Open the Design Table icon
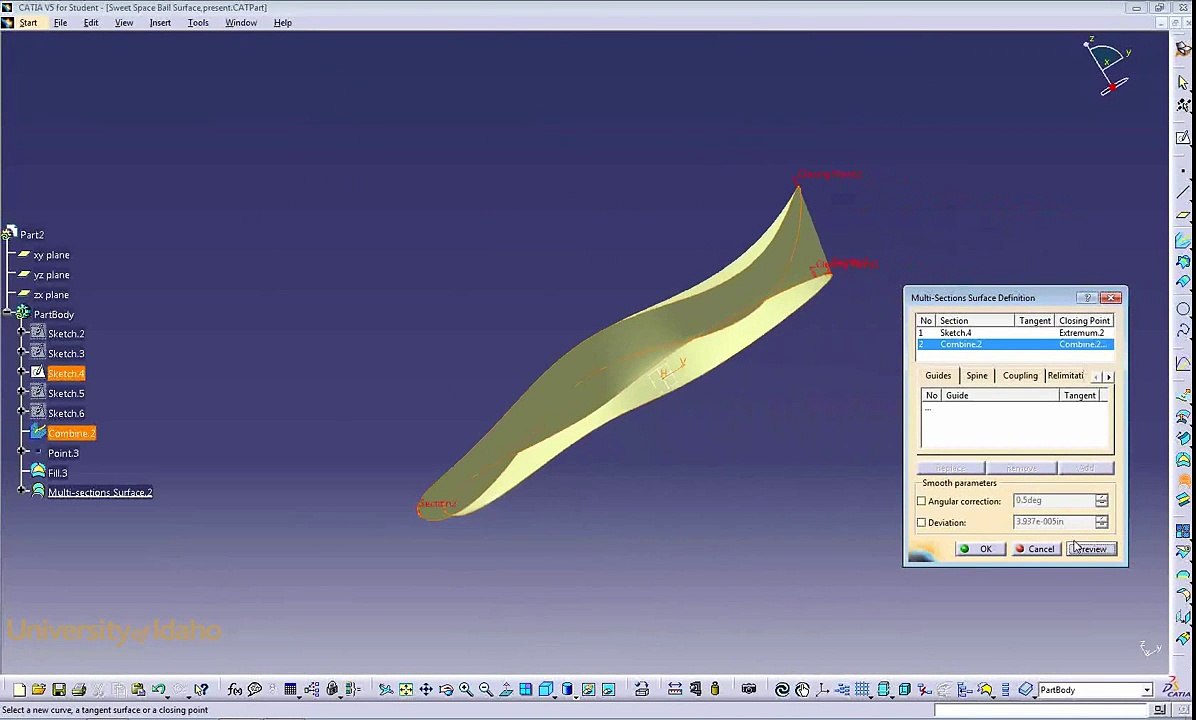The height and width of the screenshot is (720, 1196). [x=291, y=689]
